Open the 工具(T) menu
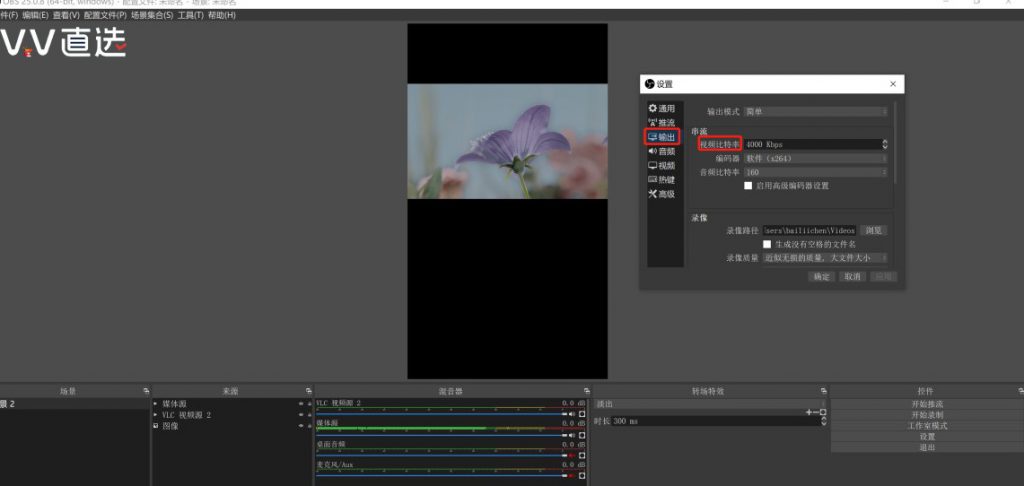The height and width of the screenshot is (486, 1024). 190,16
